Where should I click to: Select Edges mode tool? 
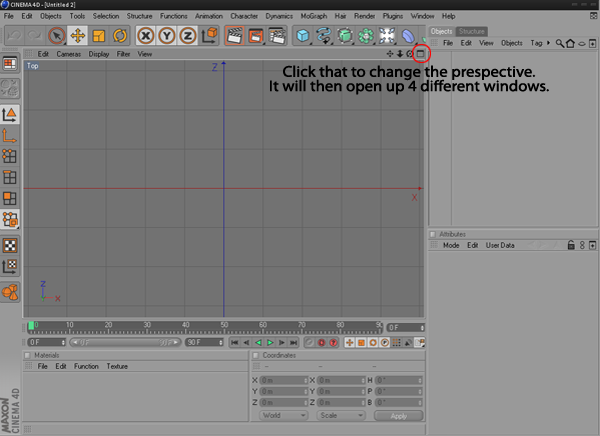(10, 177)
